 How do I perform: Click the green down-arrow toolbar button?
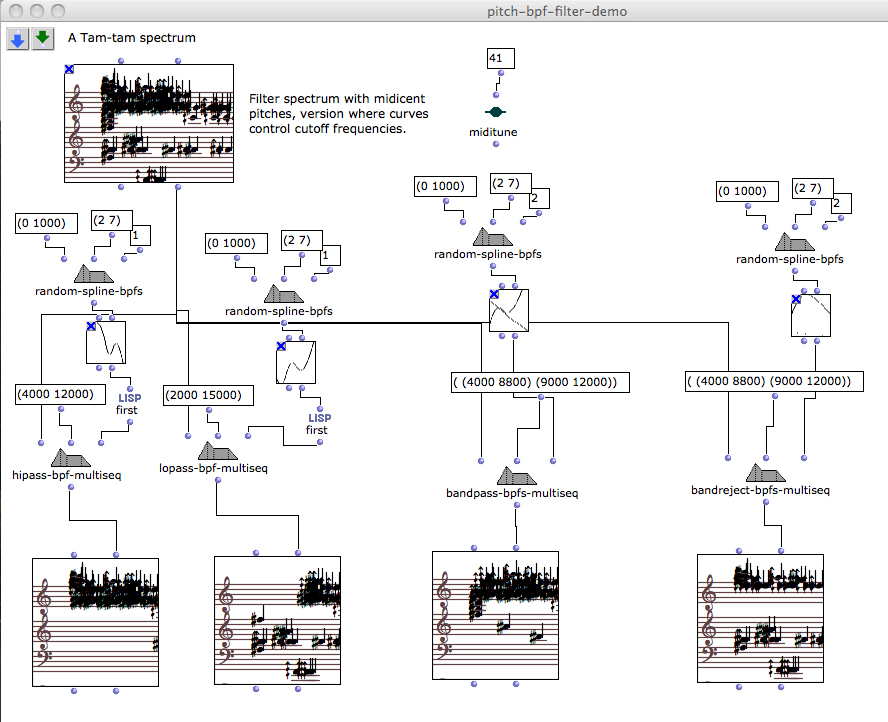(x=42, y=38)
